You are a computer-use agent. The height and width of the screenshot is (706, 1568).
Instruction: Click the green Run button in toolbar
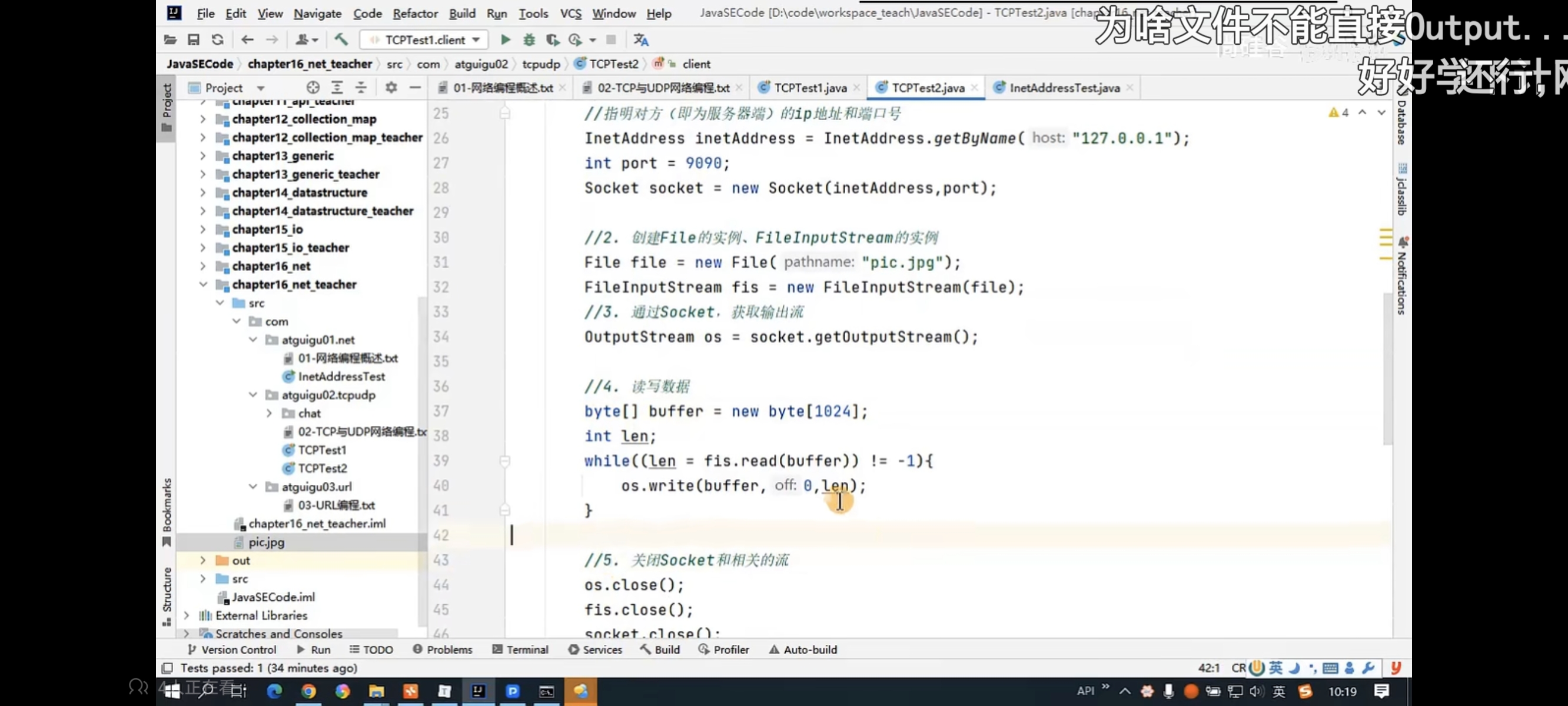tap(505, 39)
